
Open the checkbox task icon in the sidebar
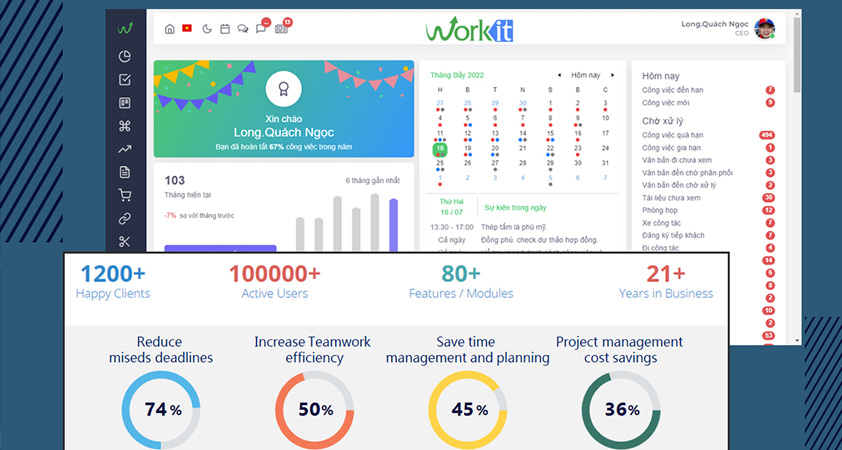point(125,80)
